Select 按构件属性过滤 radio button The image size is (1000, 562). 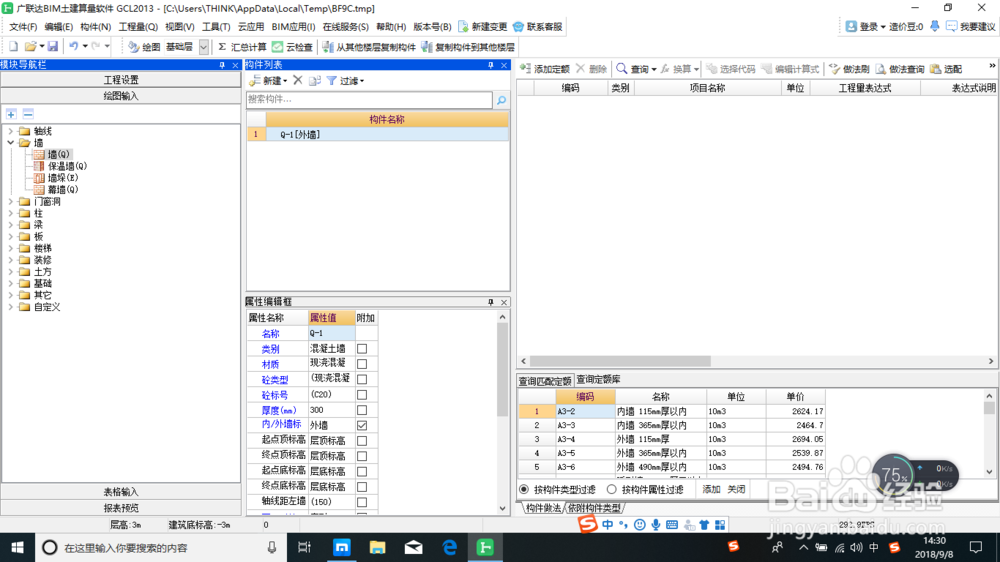[x=612, y=489]
